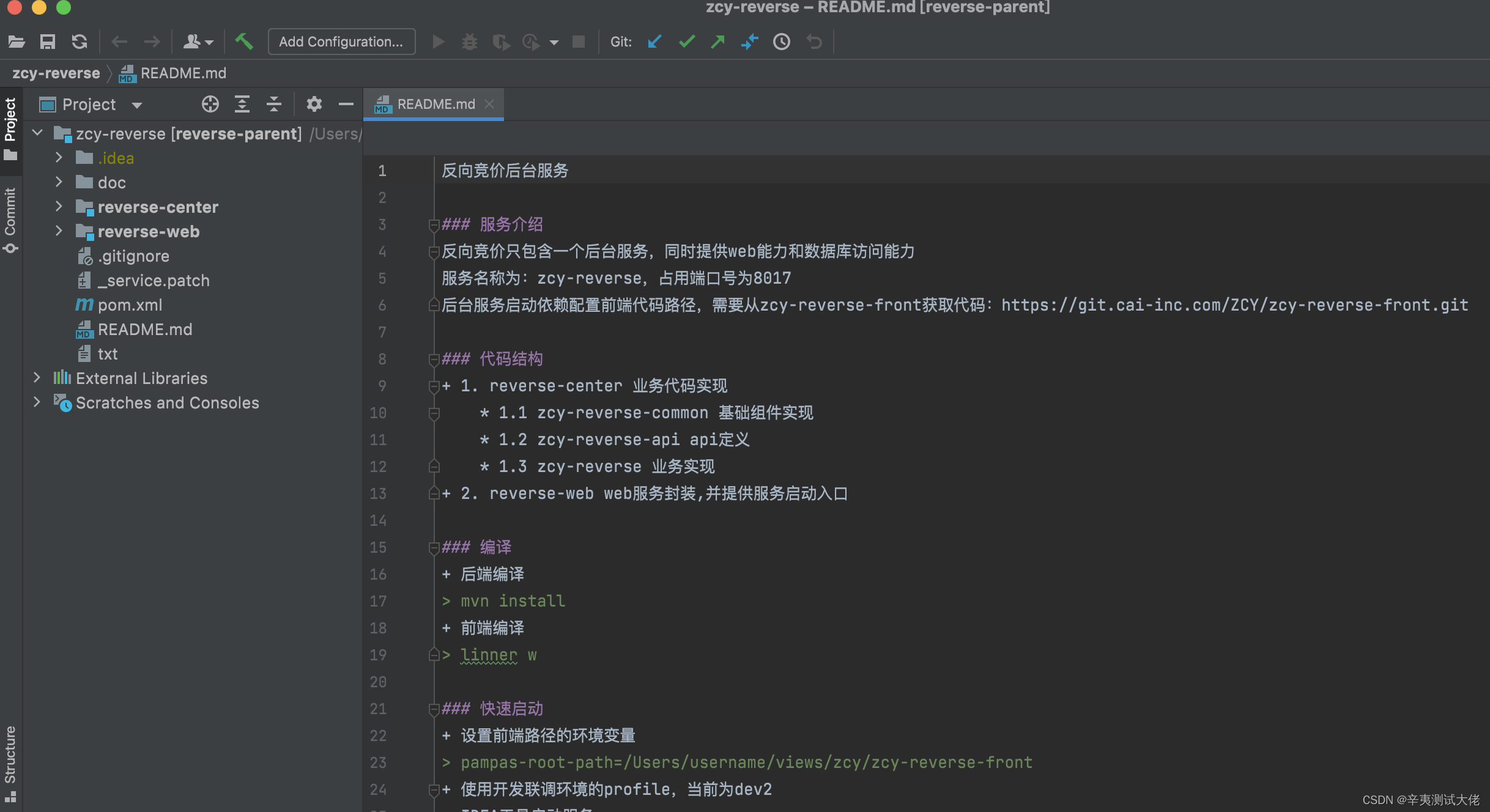Select reverse-center module name in project tree
1490x812 pixels.
coord(158,207)
